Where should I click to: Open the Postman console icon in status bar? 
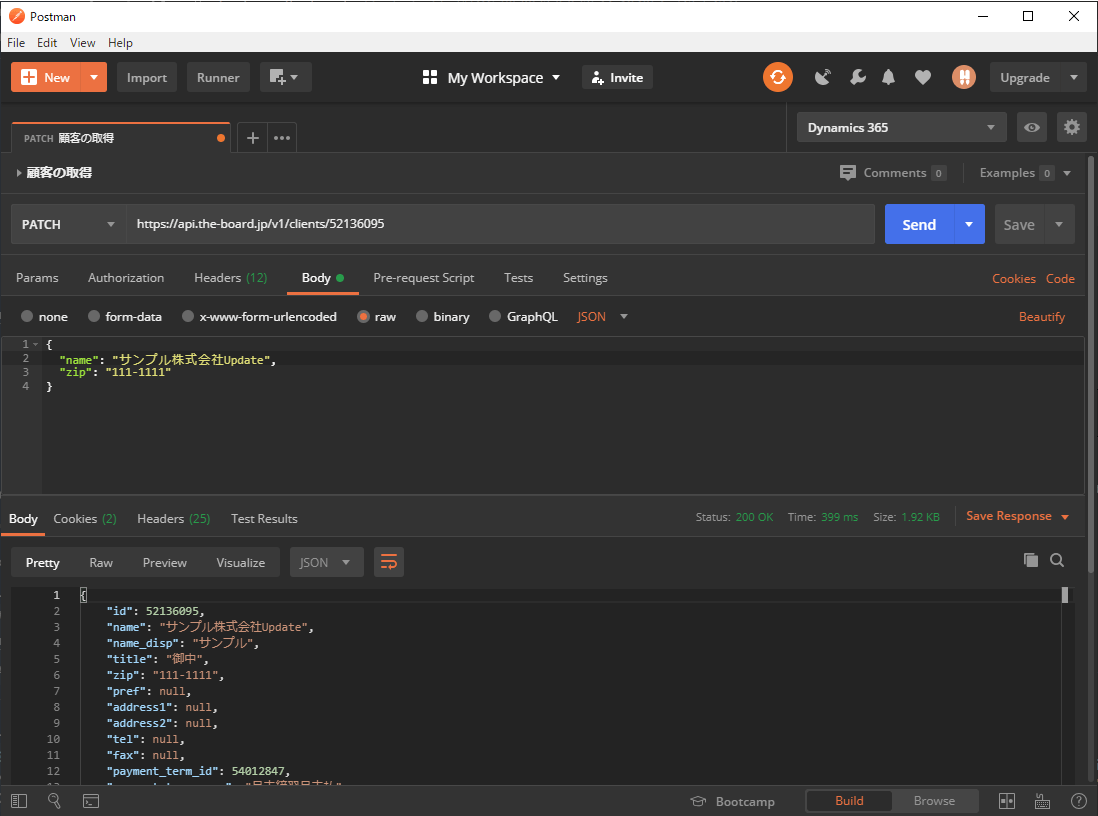click(x=90, y=801)
